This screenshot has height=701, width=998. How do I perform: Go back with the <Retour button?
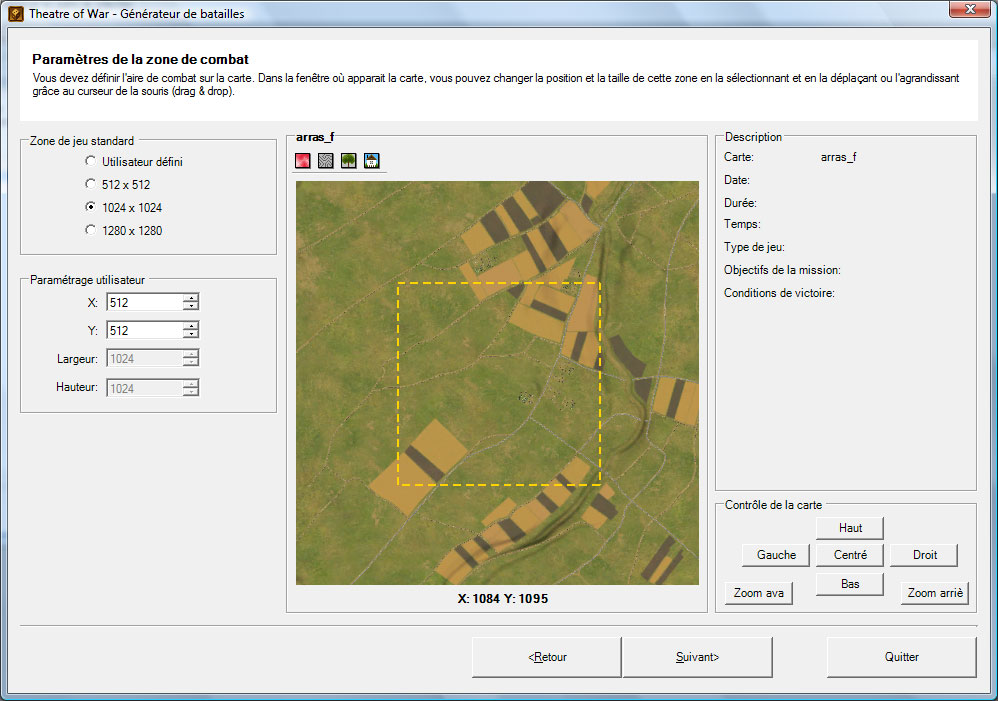(x=547, y=657)
